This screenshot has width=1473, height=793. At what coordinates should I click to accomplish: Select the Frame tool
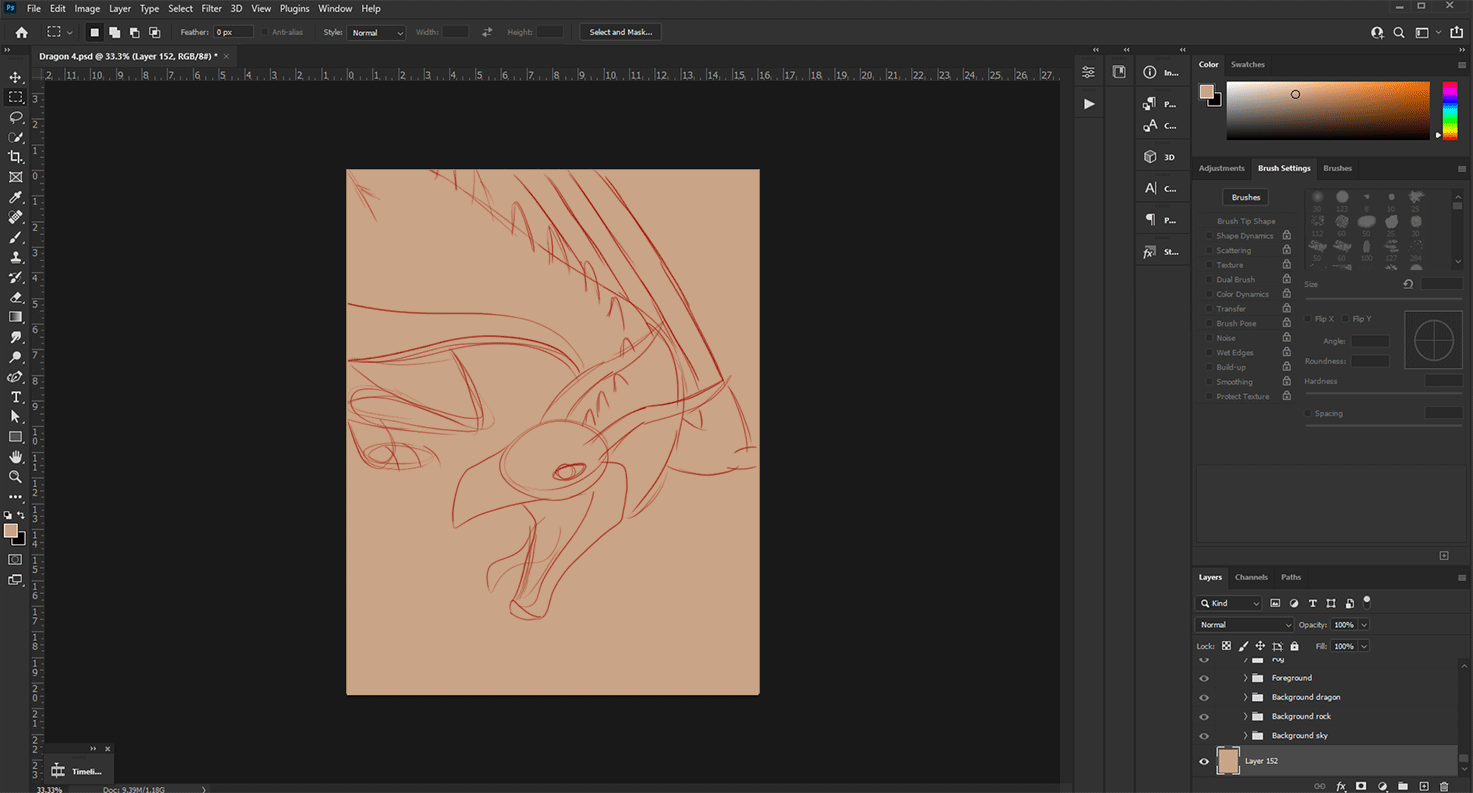[x=15, y=177]
